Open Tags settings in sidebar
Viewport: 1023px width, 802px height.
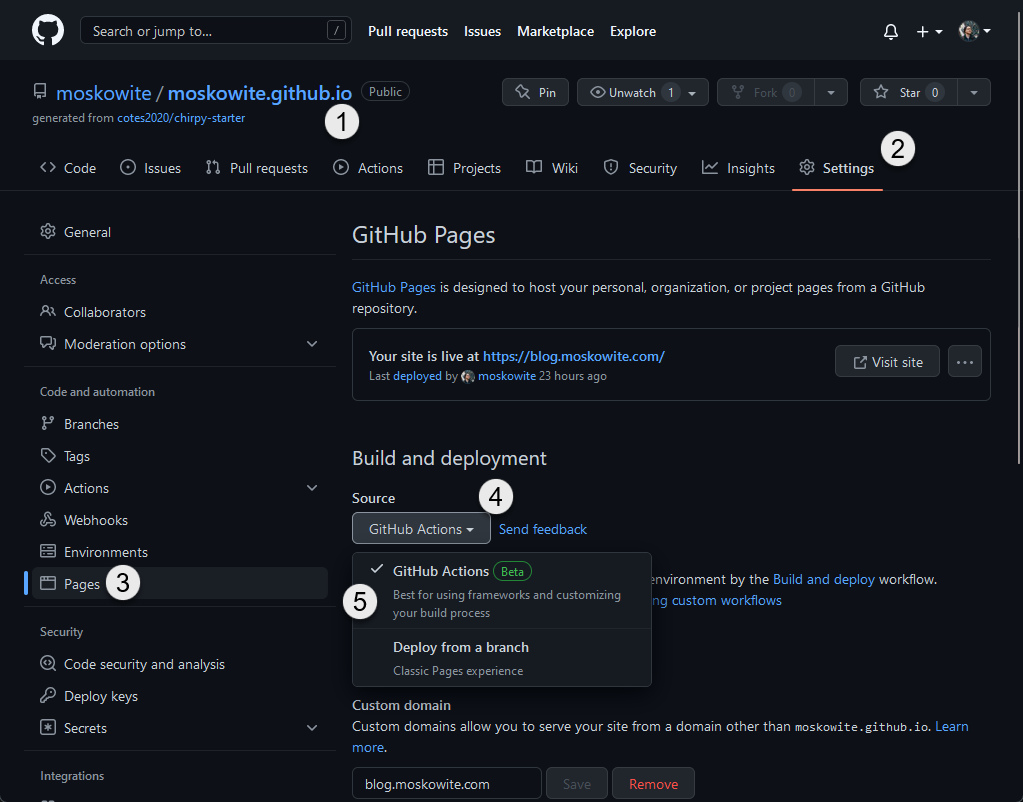point(180,456)
